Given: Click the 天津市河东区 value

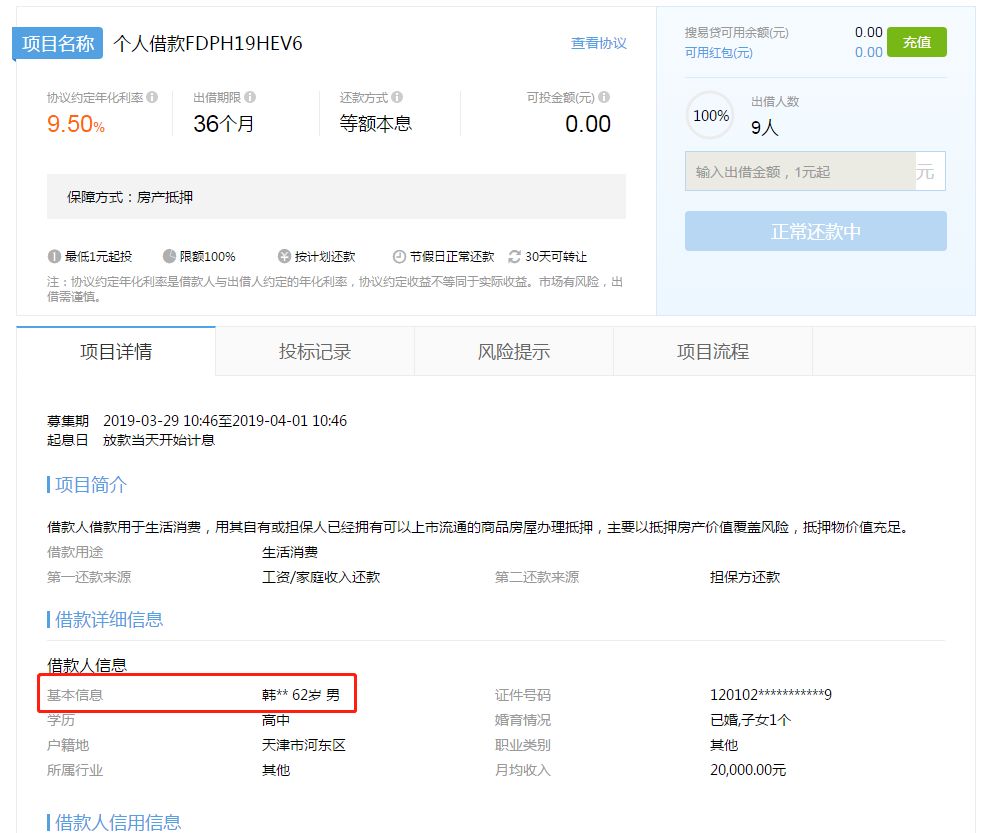Looking at the screenshot, I should pyautogui.click(x=303, y=745).
